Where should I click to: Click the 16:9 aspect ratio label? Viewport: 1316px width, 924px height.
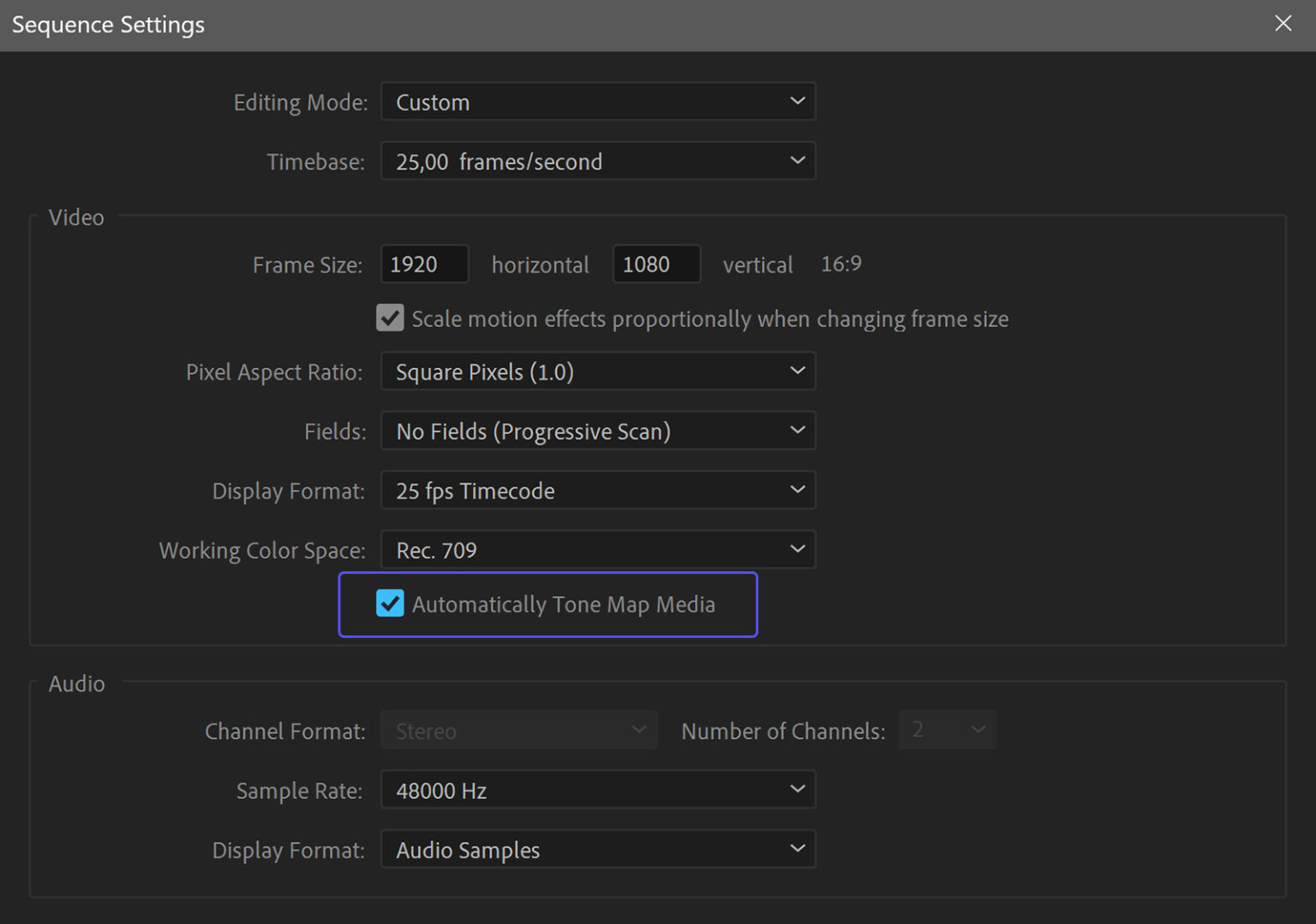(840, 264)
